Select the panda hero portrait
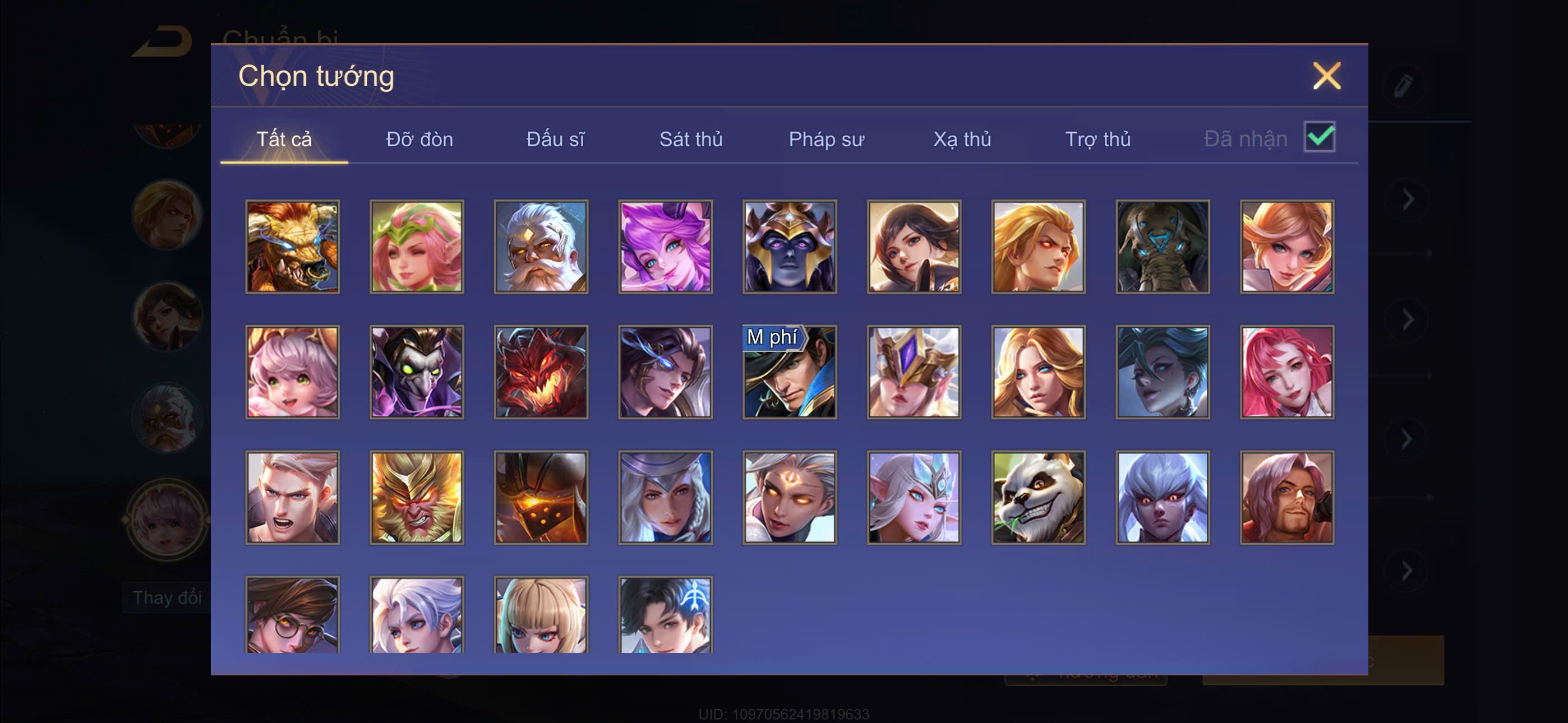This screenshot has width=1568, height=723. tap(1038, 497)
